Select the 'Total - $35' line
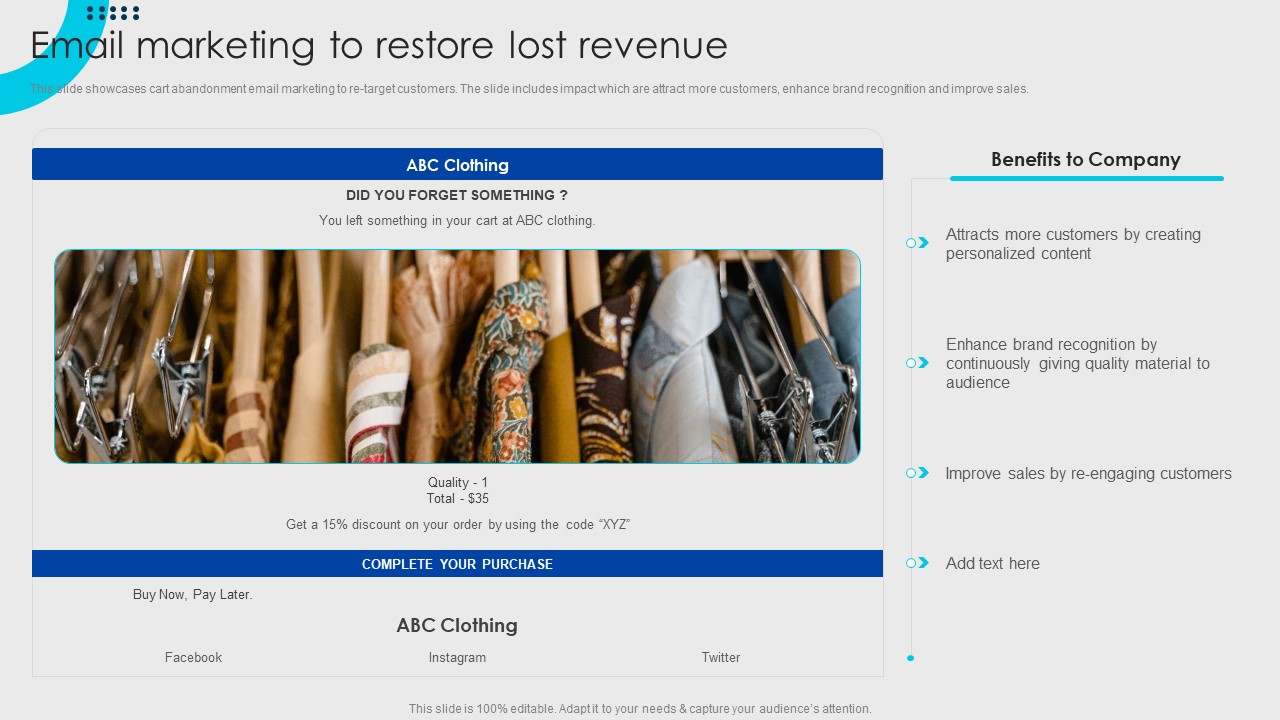The height and width of the screenshot is (720, 1280). point(458,498)
